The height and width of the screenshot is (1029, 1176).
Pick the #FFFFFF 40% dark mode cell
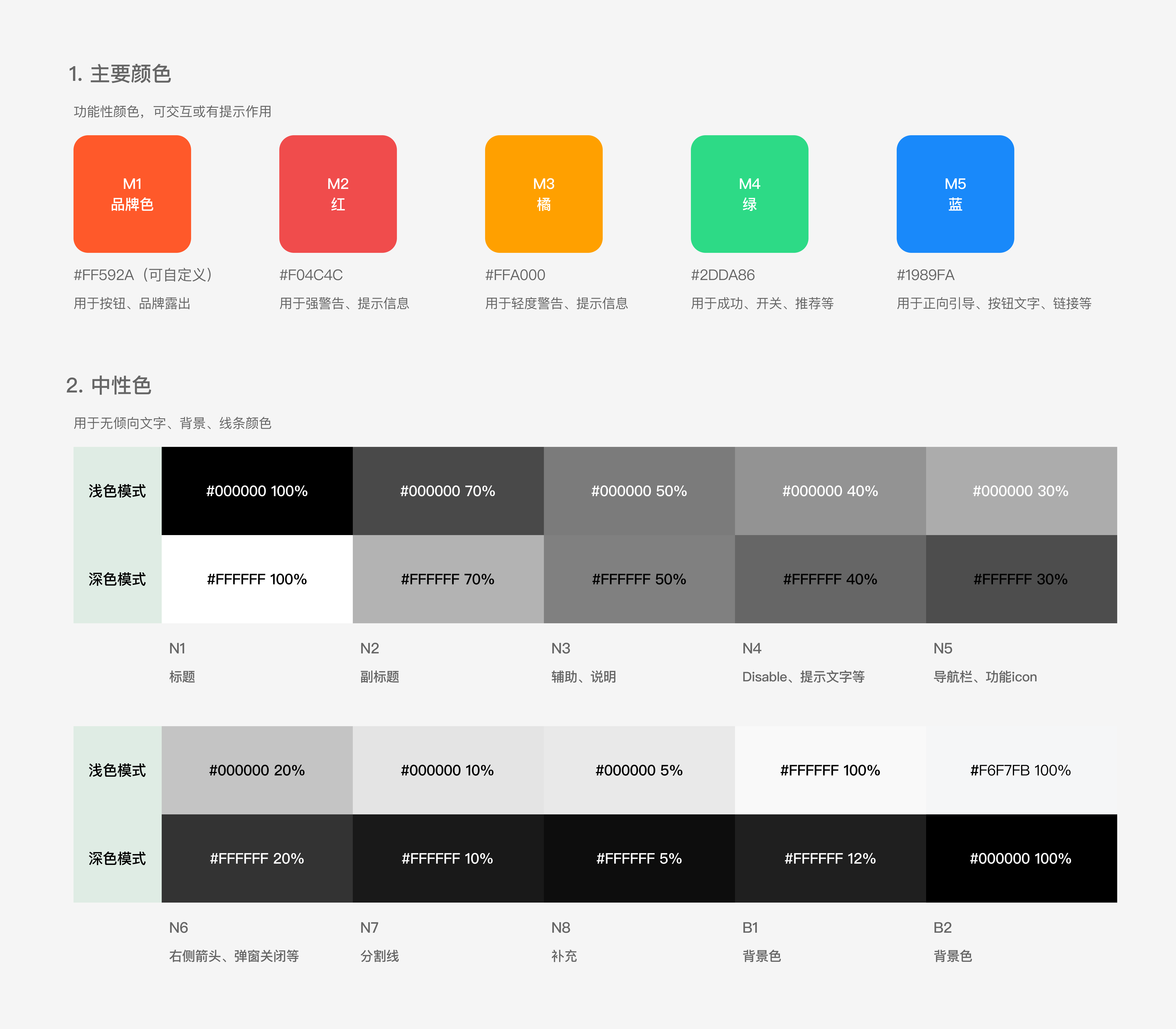[x=830, y=579]
